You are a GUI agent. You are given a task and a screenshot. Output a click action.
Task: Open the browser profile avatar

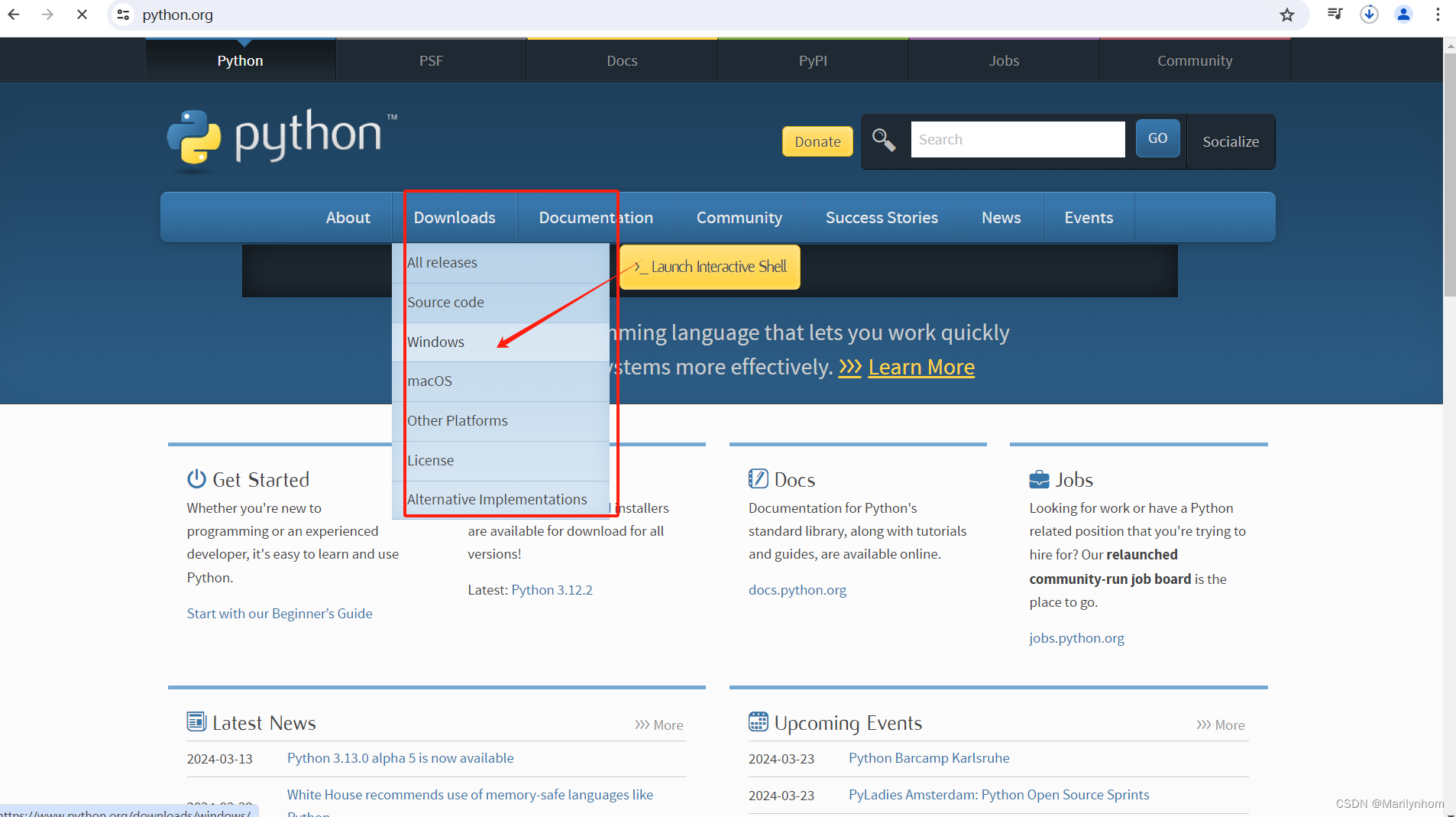tap(1403, 15)
